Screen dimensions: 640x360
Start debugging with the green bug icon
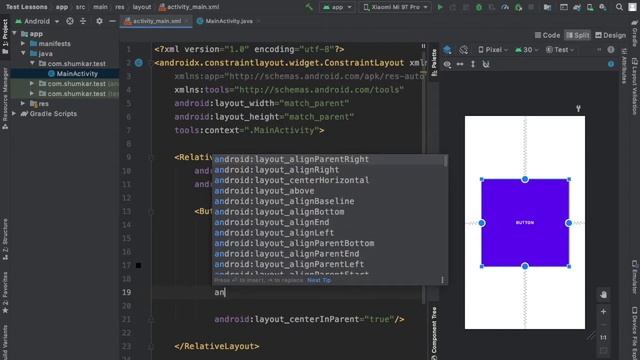[x=479, y=7]
